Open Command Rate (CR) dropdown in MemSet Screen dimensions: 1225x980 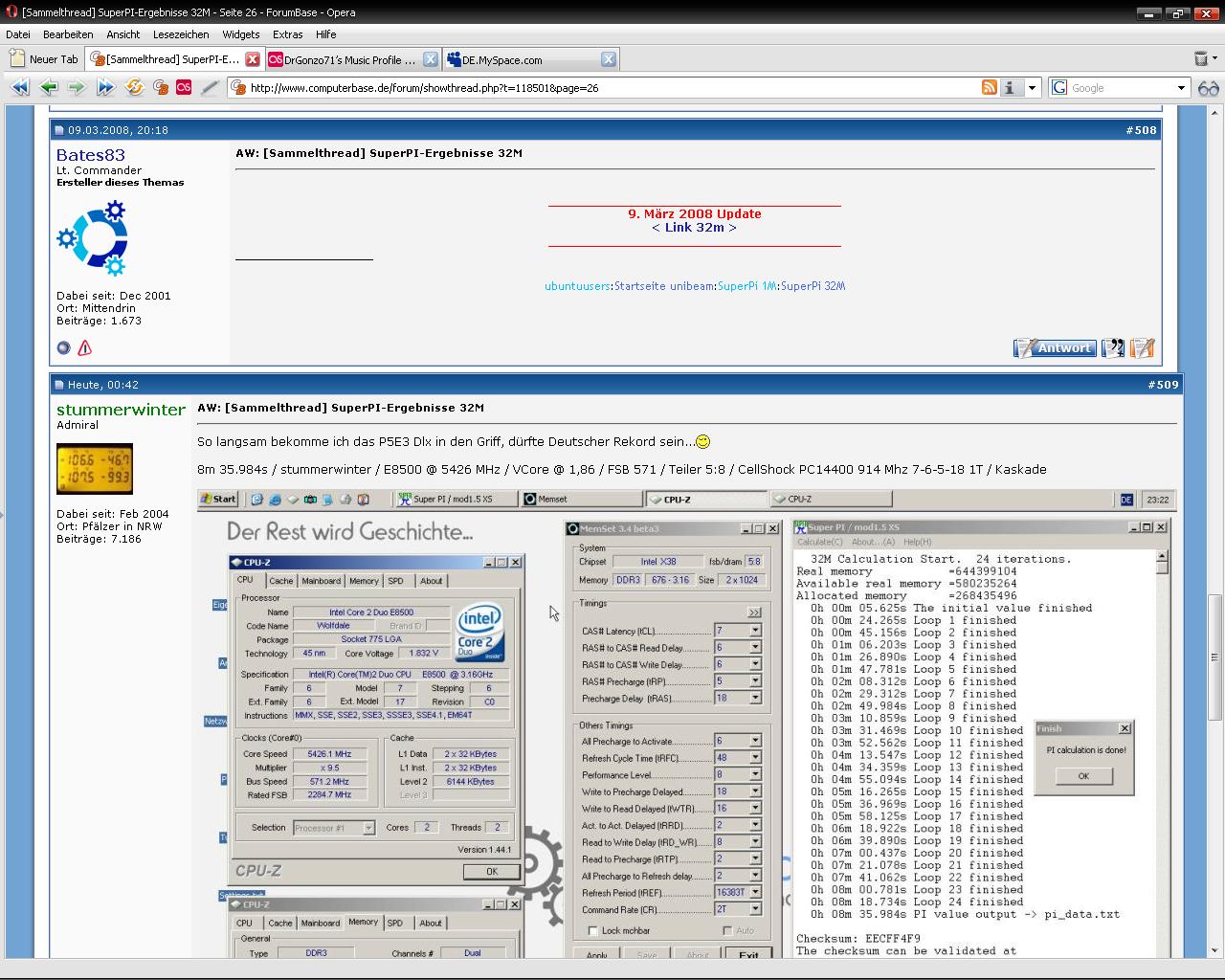point(755,909)
